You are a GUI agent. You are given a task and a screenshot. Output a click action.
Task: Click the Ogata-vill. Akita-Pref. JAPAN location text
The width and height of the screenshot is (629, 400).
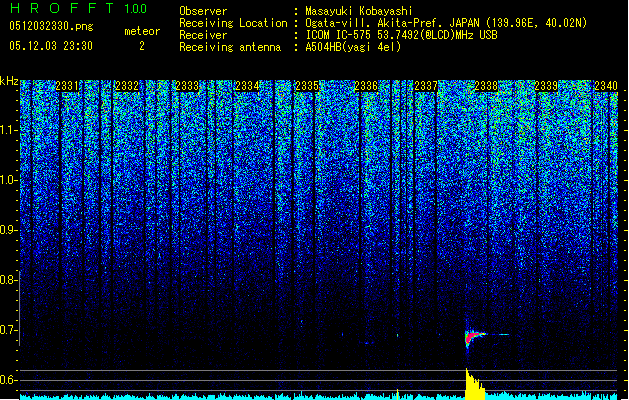point(446,23)
